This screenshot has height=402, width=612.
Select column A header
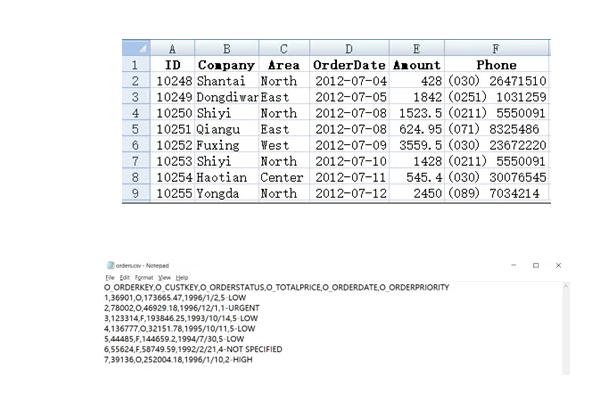pos(173,48)
